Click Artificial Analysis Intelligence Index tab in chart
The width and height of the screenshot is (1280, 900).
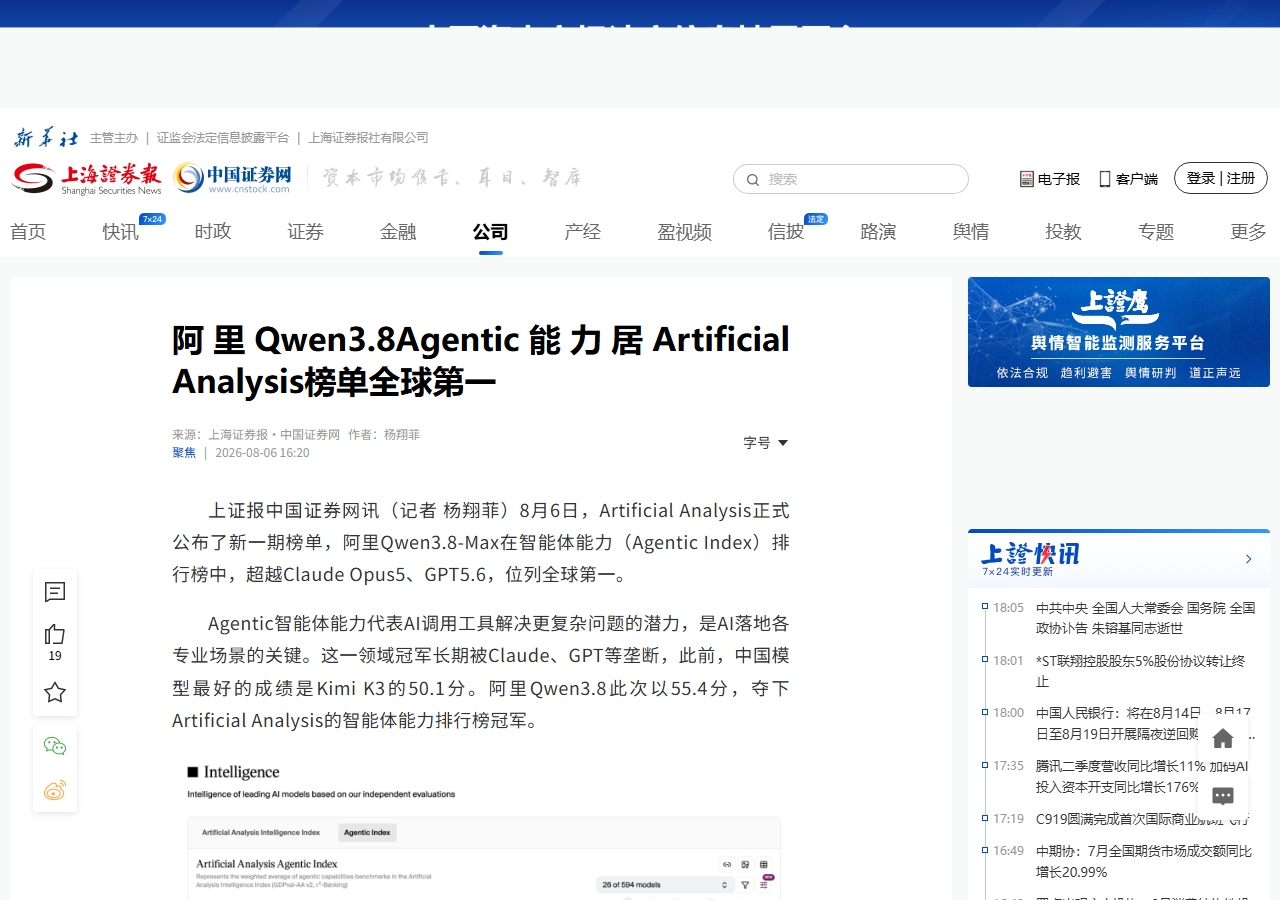click(261, 832)
